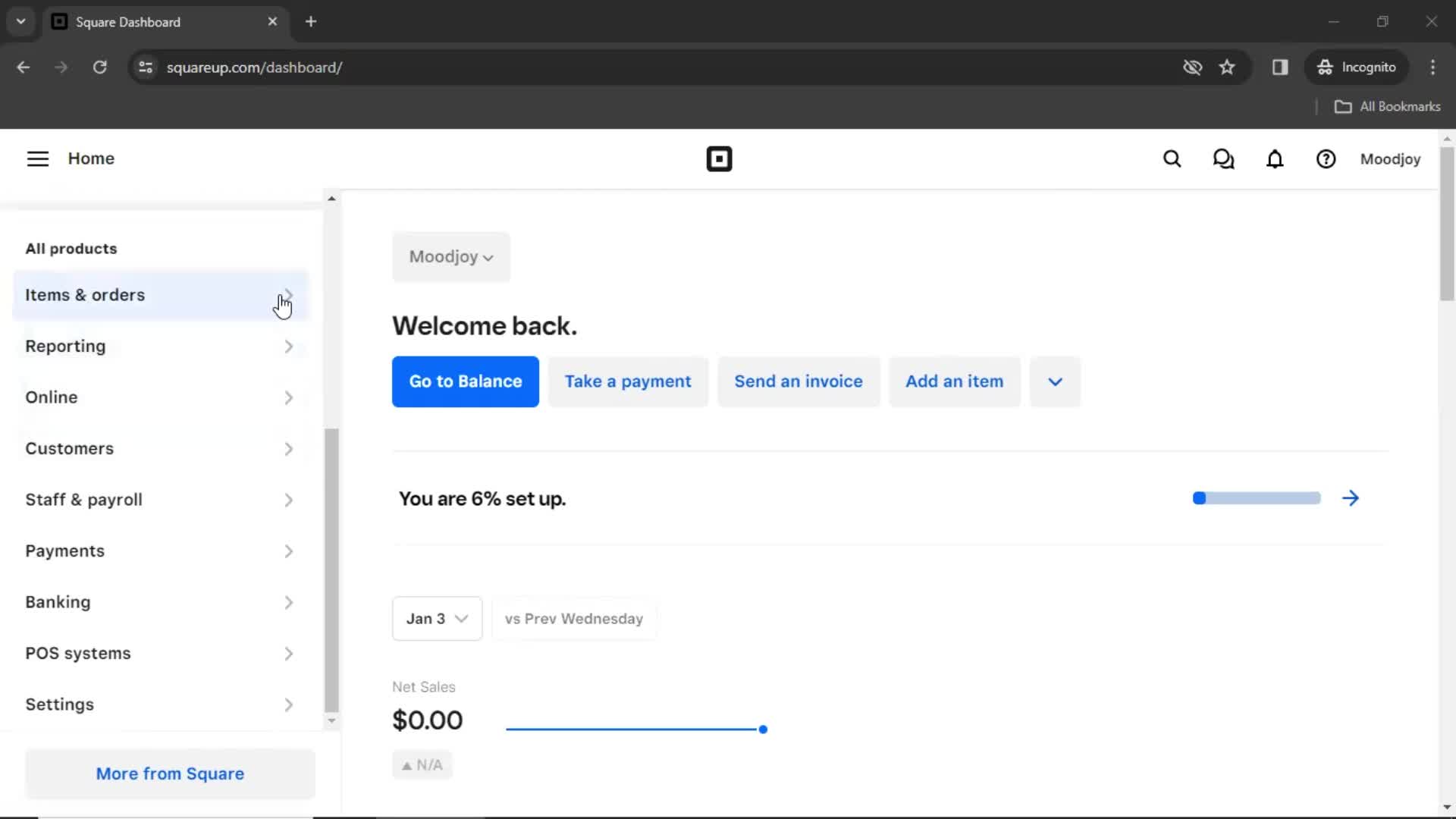Toggle the hamburger menu icon

[37, 159]
